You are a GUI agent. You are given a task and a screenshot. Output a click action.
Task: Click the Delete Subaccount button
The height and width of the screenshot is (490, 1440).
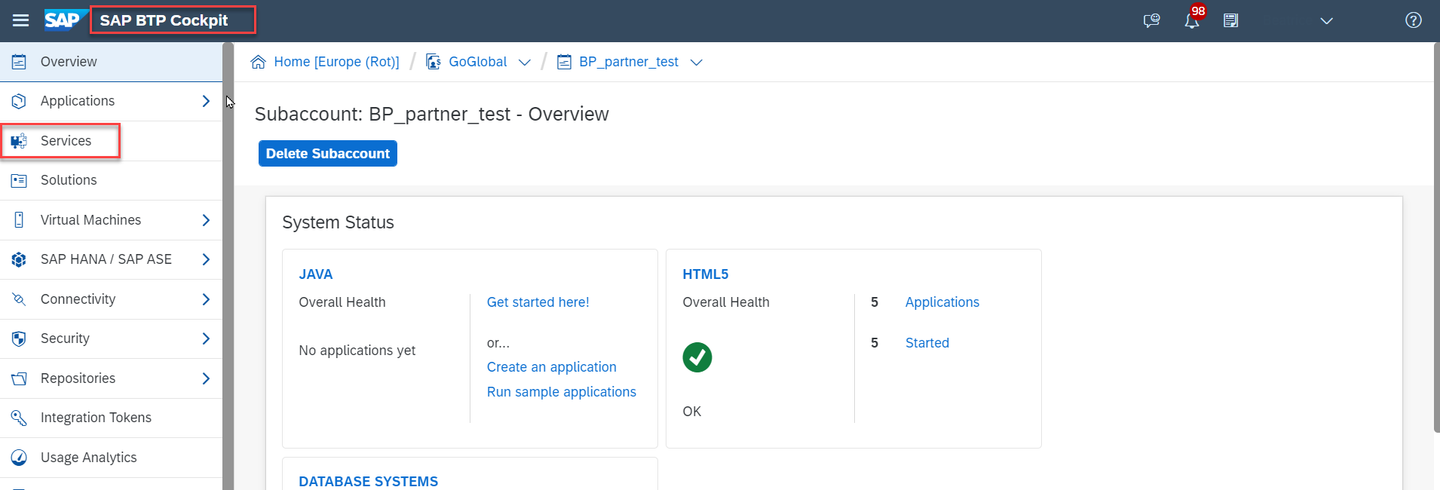tap(328, 153)
